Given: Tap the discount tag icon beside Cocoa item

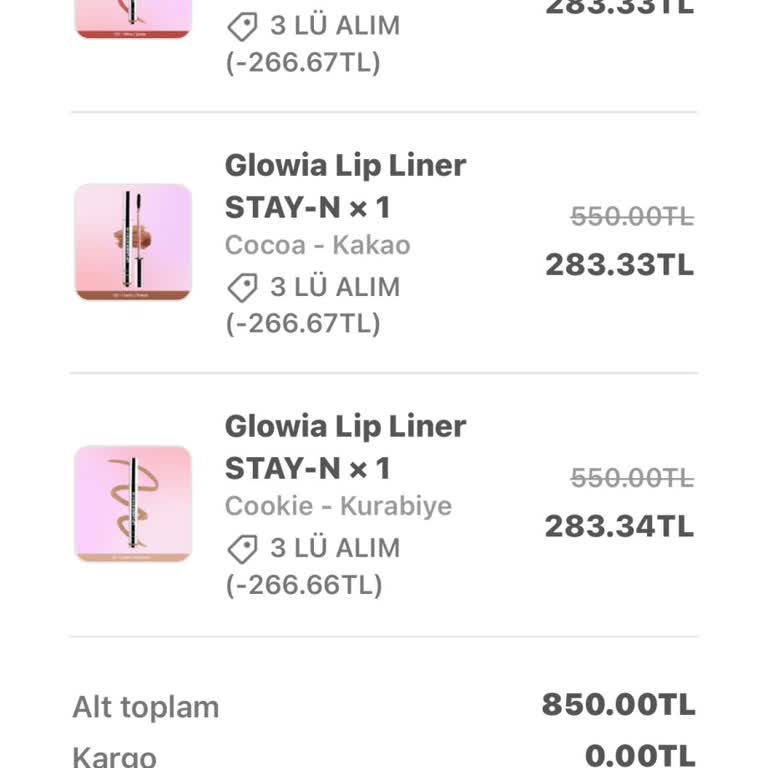Looking at the screenshot, I should 242,288.
